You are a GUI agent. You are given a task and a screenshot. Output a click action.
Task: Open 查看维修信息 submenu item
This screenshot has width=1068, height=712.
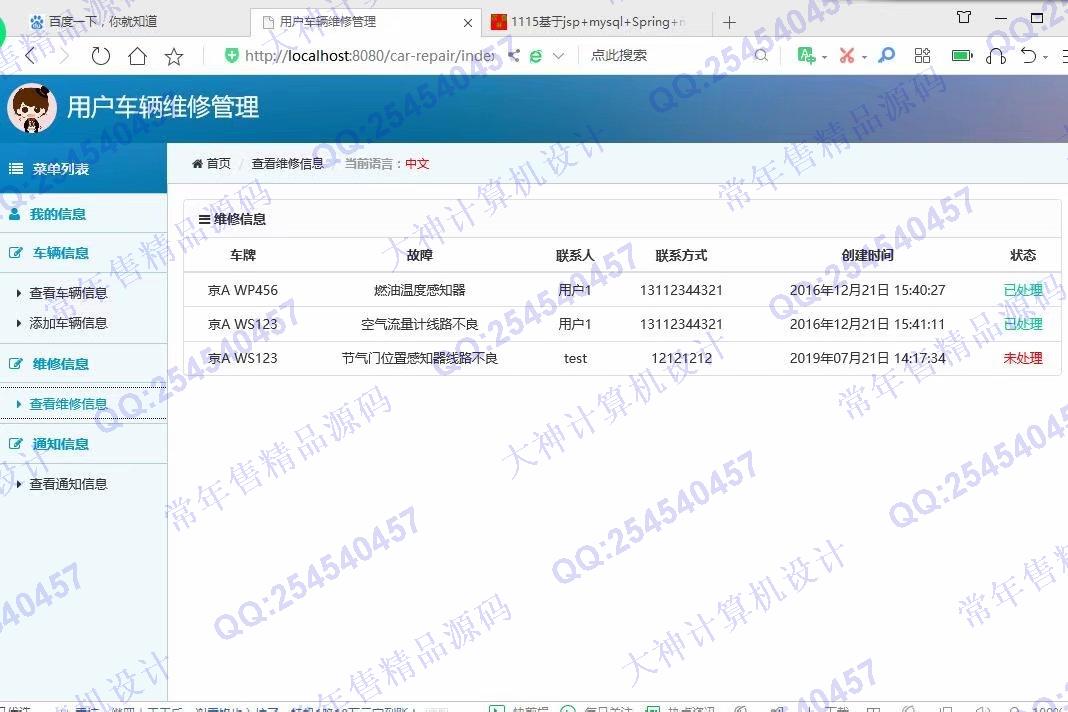(68, 404)
